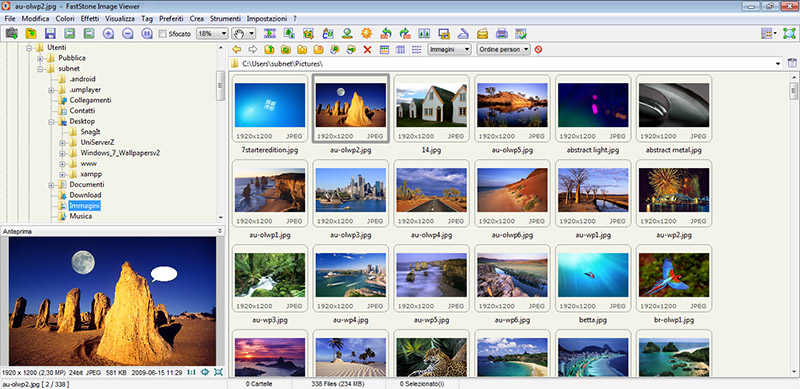Viewport: 800px width, 389px height.
Task: Go to next image with green right arrow
Action: coord(89,34)
